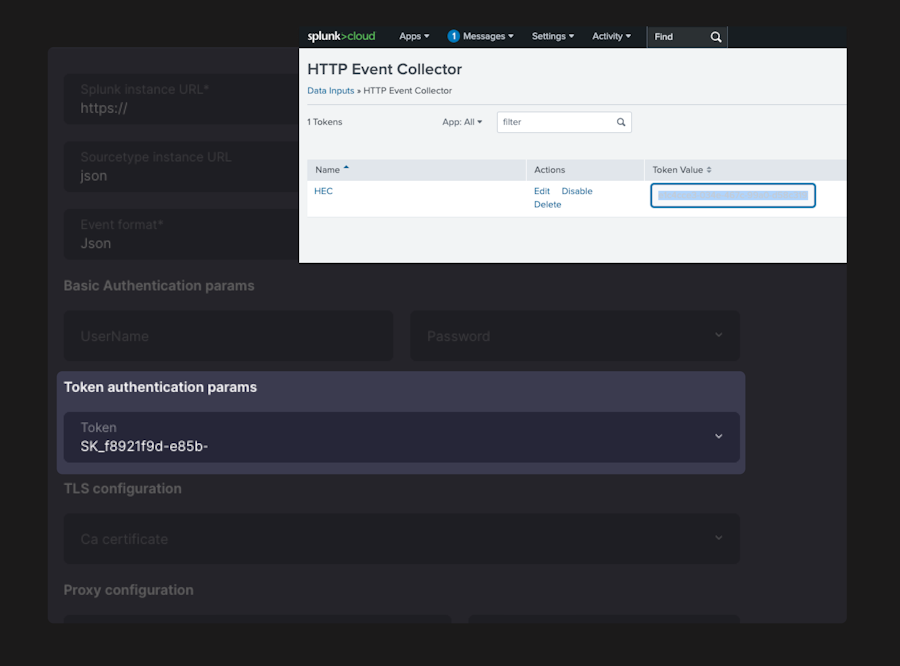Expand the App: All dropdown
This screenshot has height=666, width=900.
pos(462,122)
